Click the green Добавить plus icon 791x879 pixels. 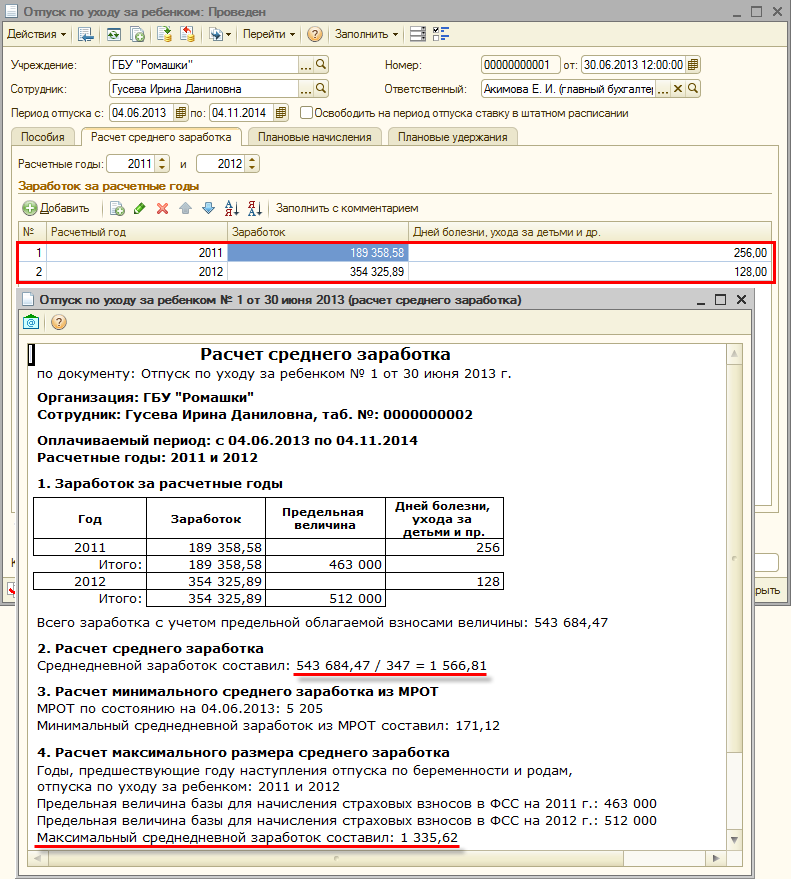30,209
